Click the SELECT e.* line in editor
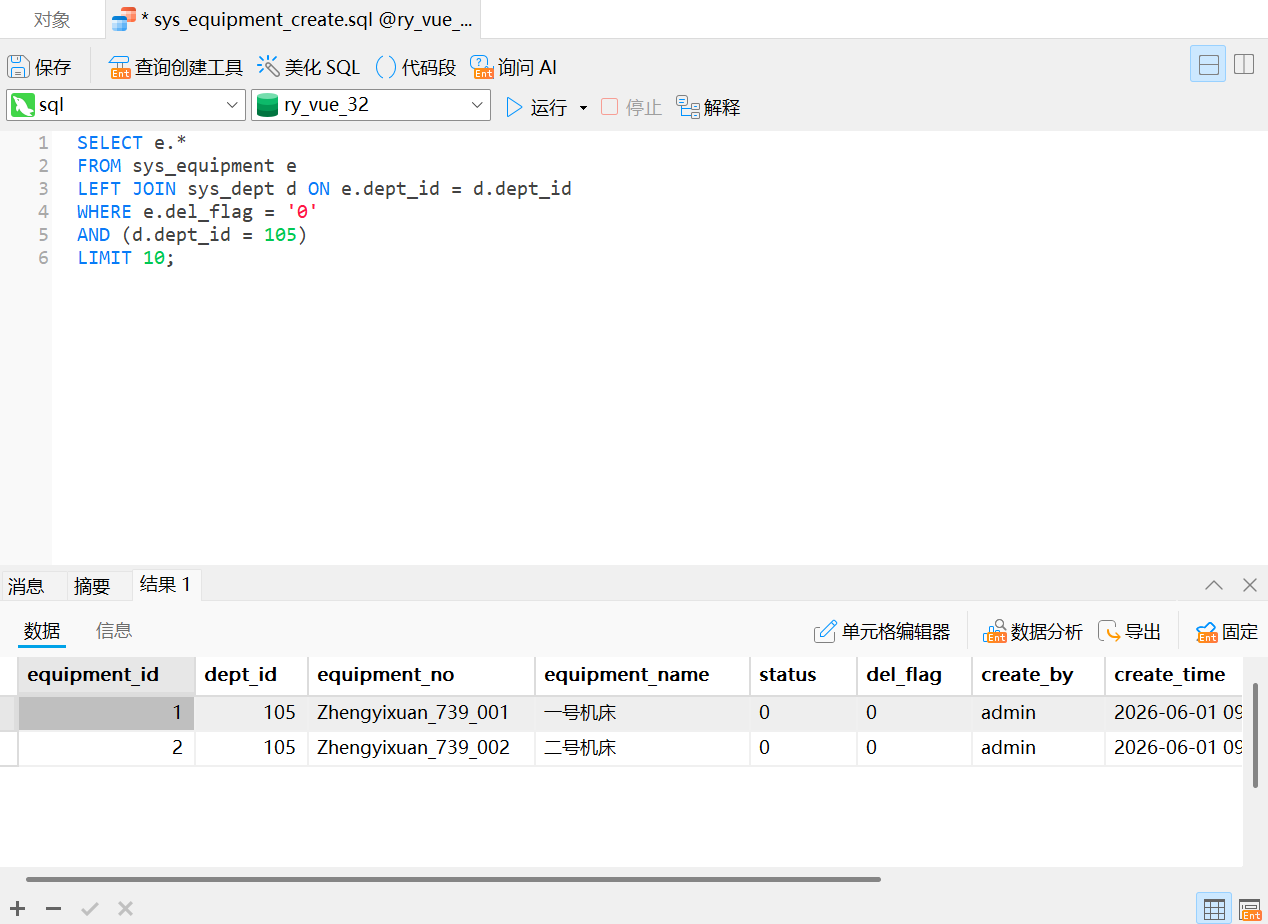Image resolution: width=1268 pixels, height=924 pixels. [x=131, y=143]
